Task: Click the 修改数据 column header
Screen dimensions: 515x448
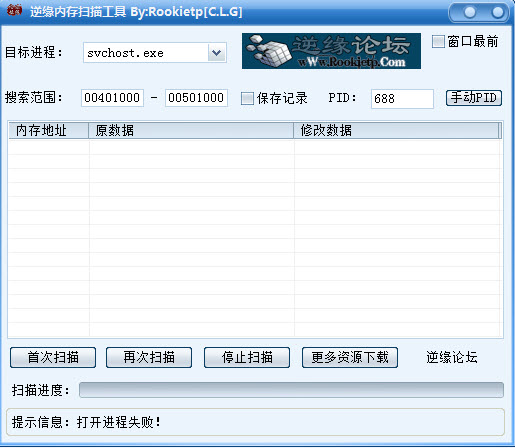Action: [x=397, y=130]
